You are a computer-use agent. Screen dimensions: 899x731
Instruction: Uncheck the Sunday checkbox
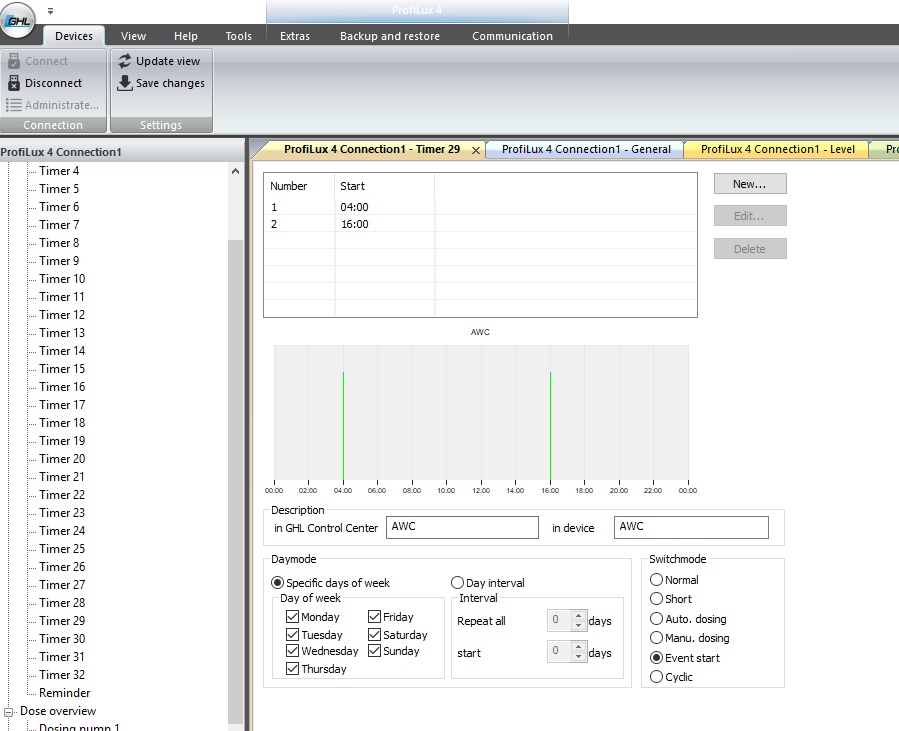[x=374, y=651]
